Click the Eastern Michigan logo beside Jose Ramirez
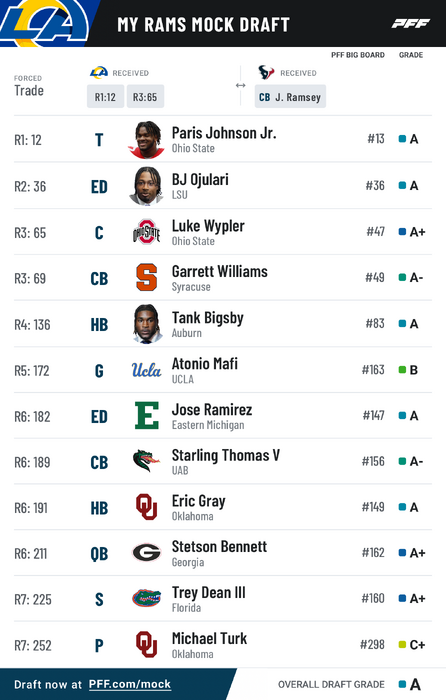This screenshot has height=700, width=446. 147,415
